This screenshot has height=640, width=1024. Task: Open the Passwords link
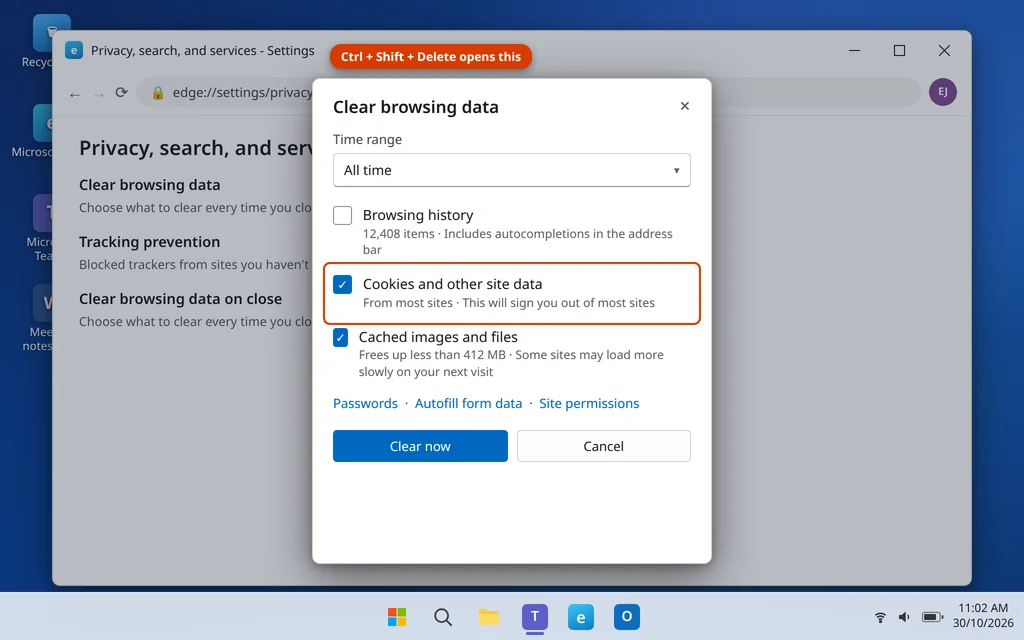(365, 404)
